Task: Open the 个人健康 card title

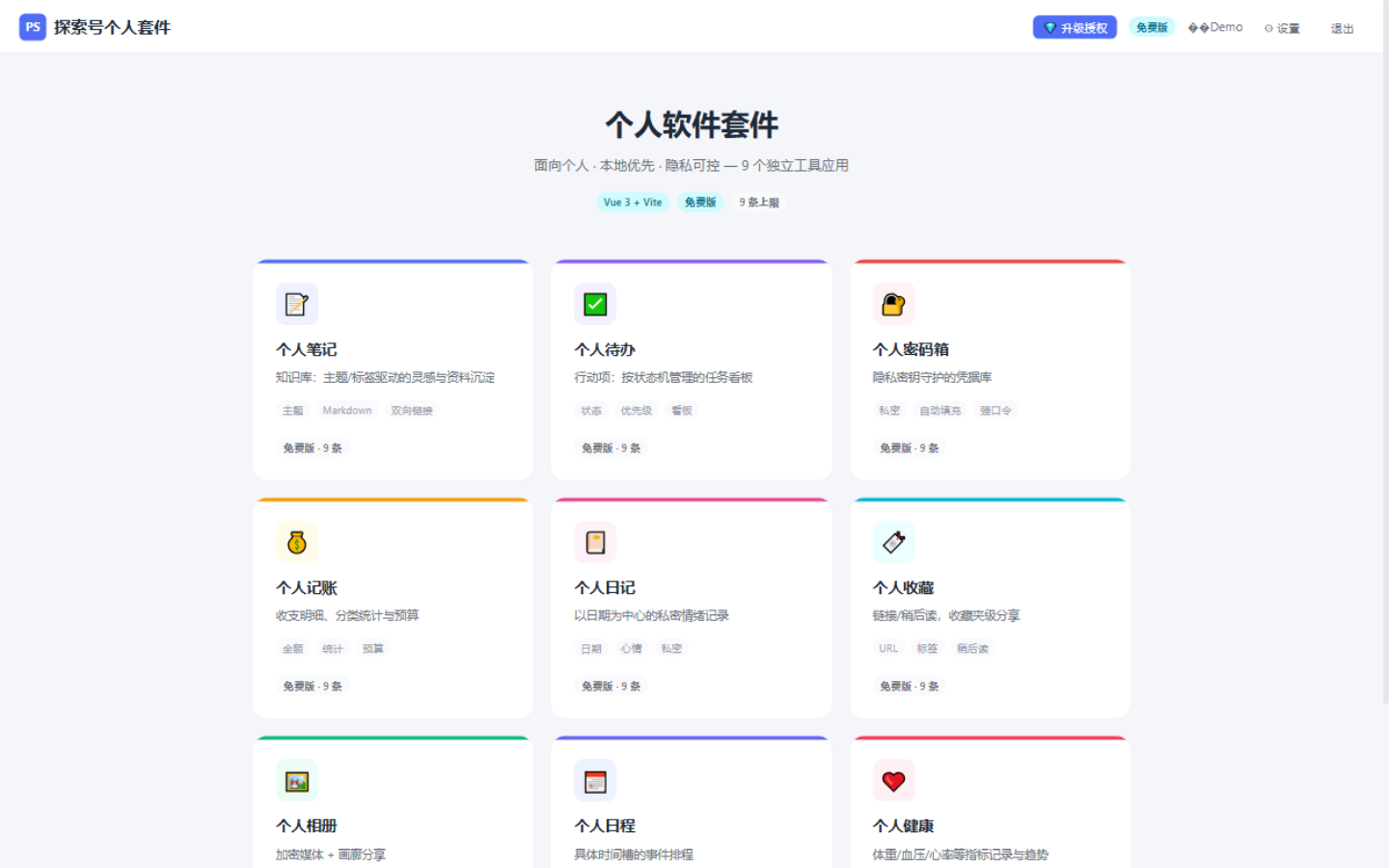Action: tap(904, 826)
